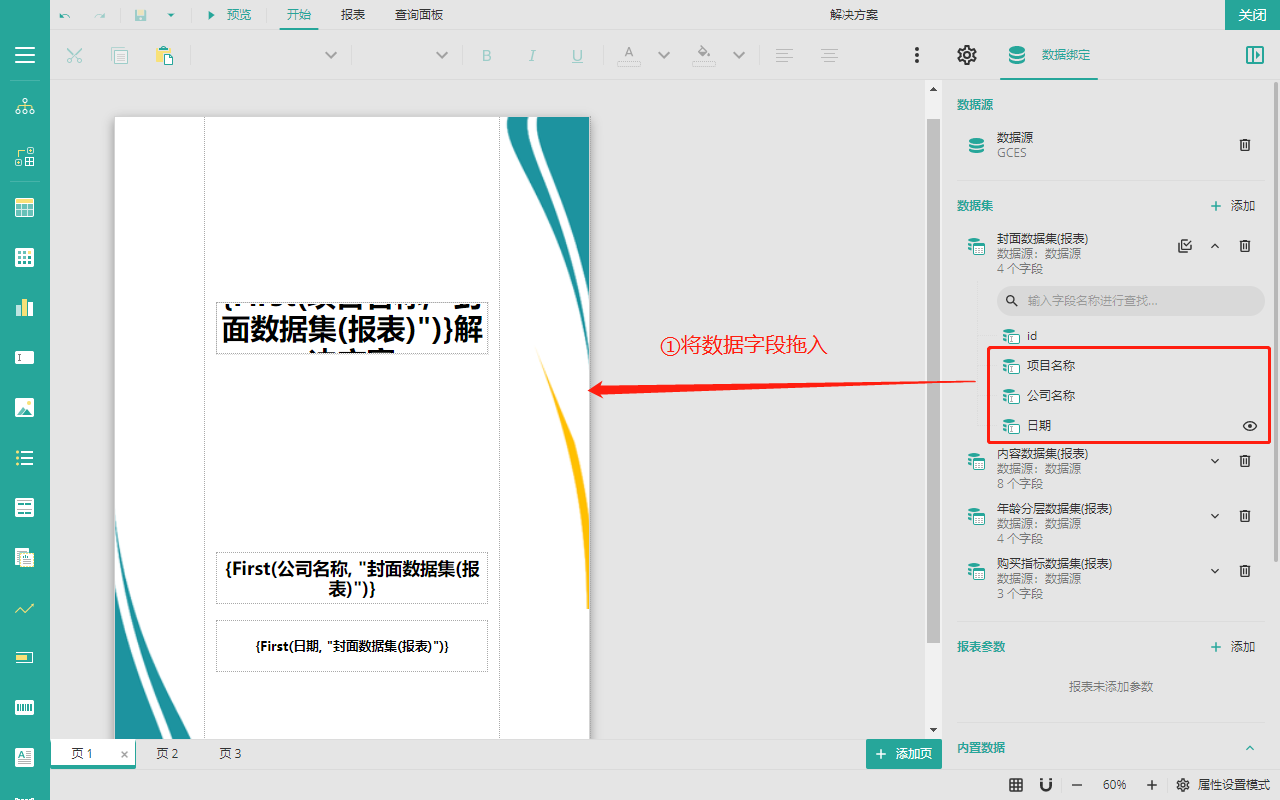Delete the 数据源 GCES data source
Image resolution: width=1280 pixels, height=800 pixels.
coord(1245,145)
